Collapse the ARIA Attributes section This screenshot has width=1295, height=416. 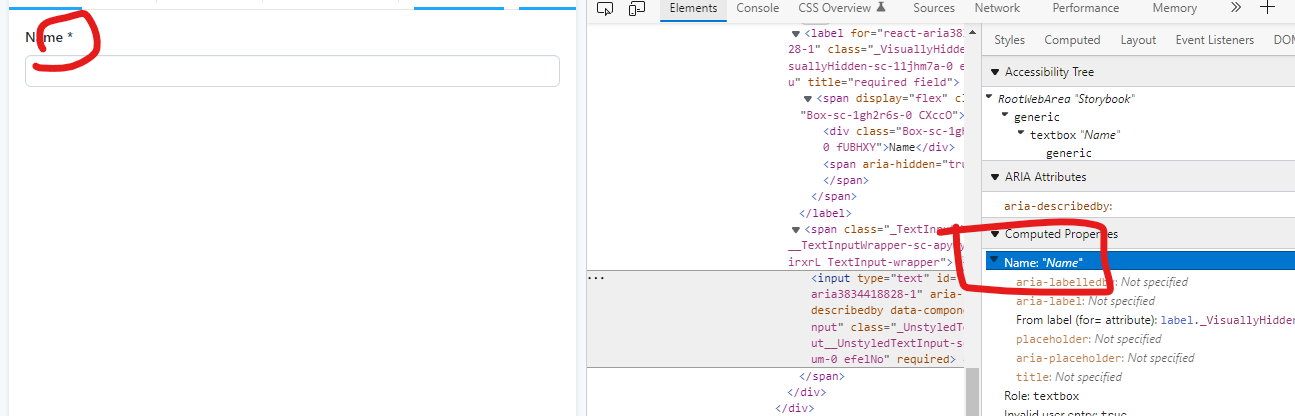994,177
